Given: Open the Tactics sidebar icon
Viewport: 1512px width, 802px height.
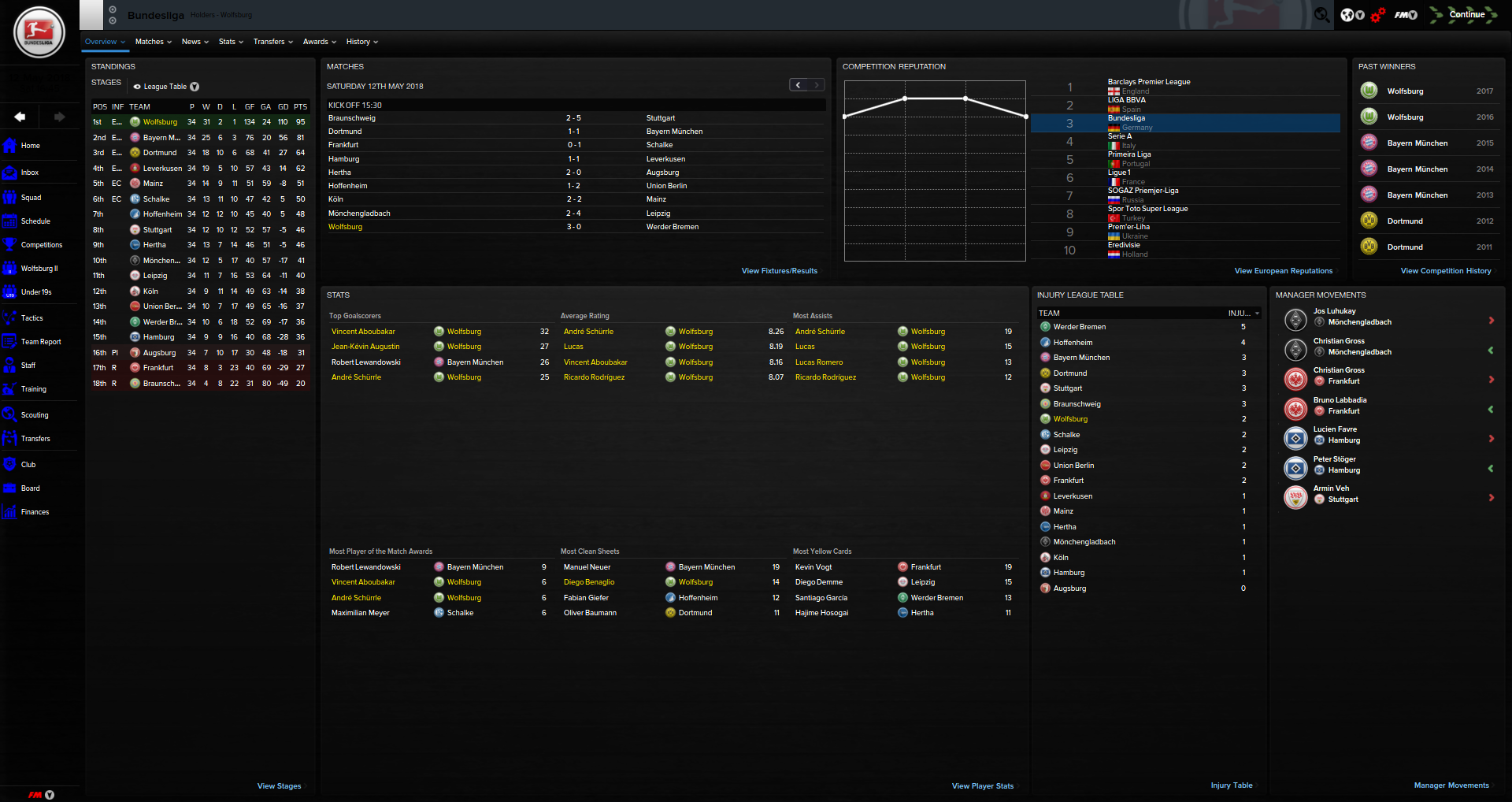Looking at the screenshot, I should (9, 317).
